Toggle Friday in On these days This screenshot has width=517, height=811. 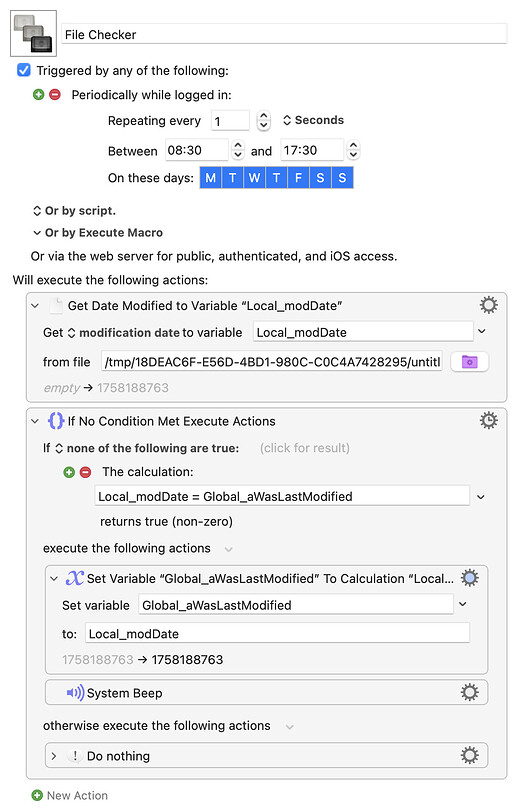coord(298,177)
